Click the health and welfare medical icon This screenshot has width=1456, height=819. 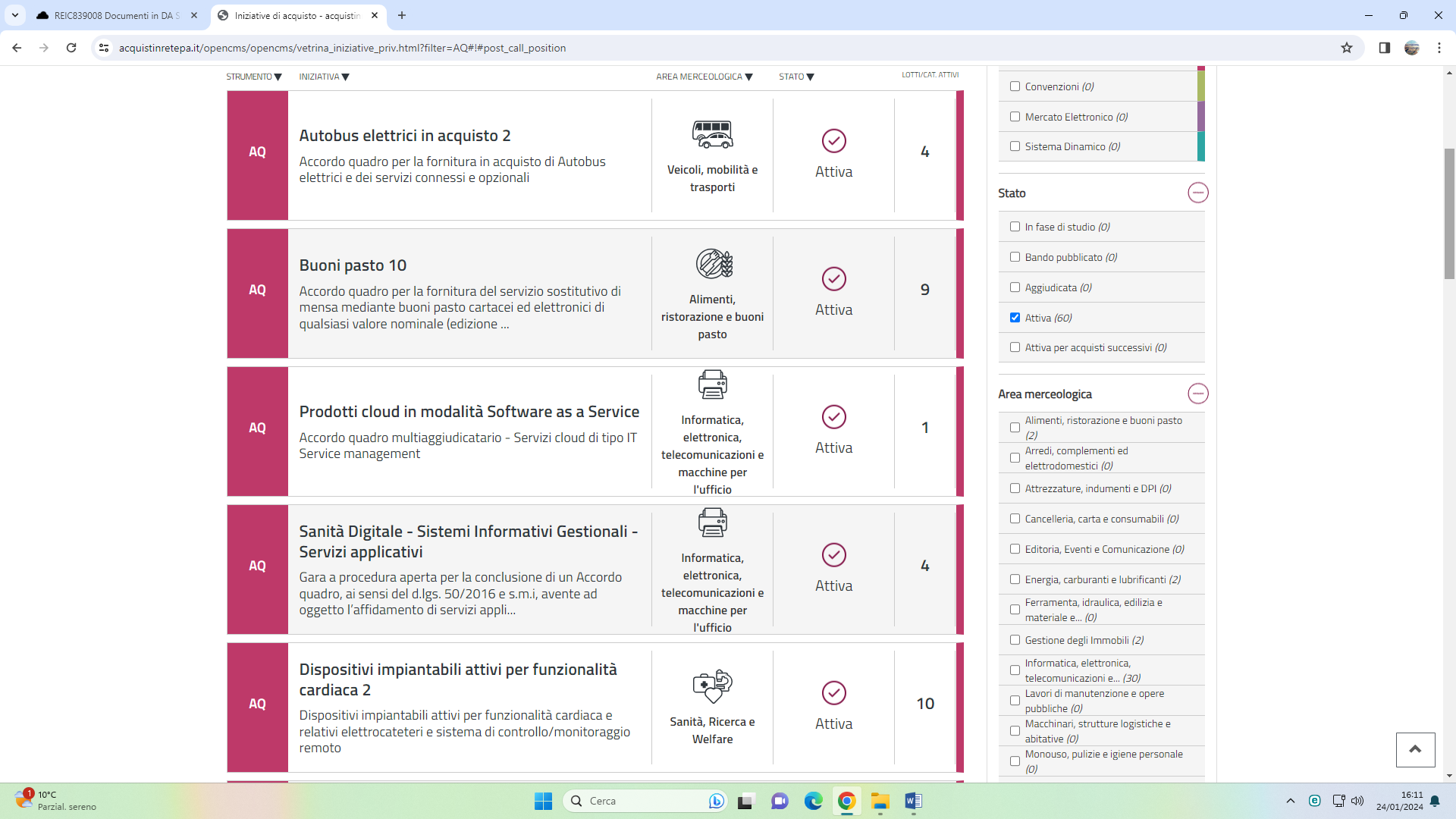712,686
